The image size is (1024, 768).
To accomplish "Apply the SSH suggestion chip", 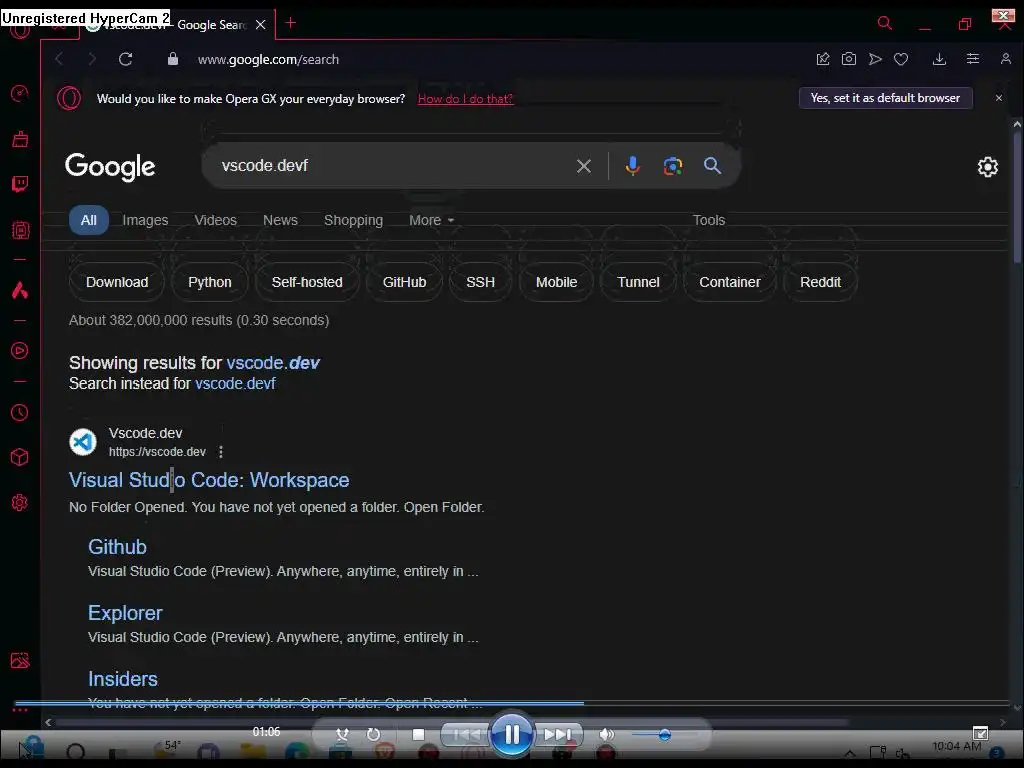I will point(481,282).
